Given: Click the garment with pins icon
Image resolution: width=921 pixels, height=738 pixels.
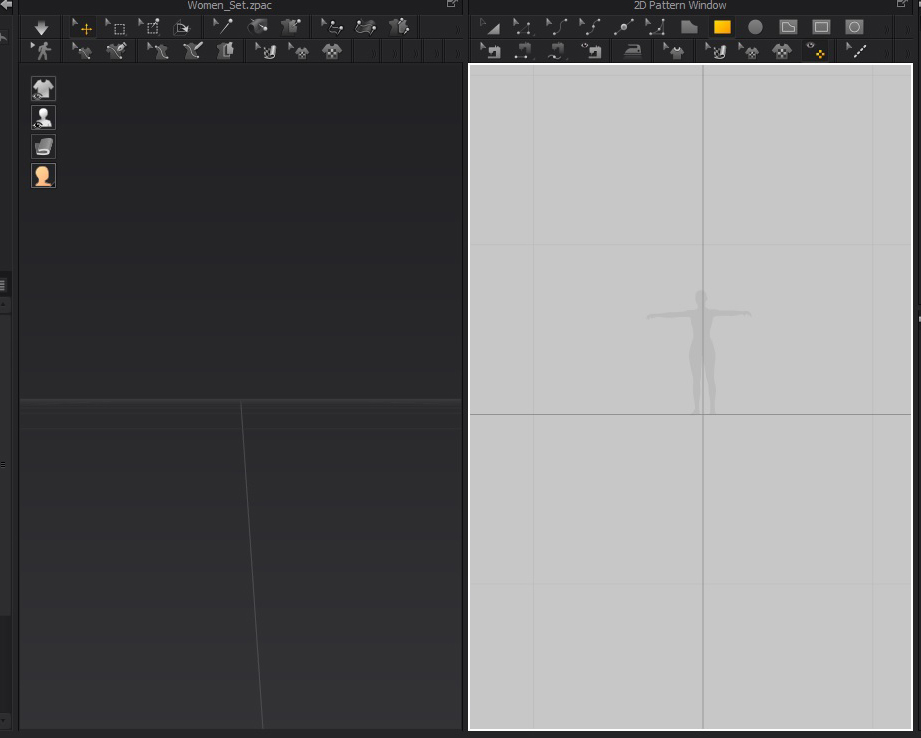Looking at the screenshot, I should [399, 27].
